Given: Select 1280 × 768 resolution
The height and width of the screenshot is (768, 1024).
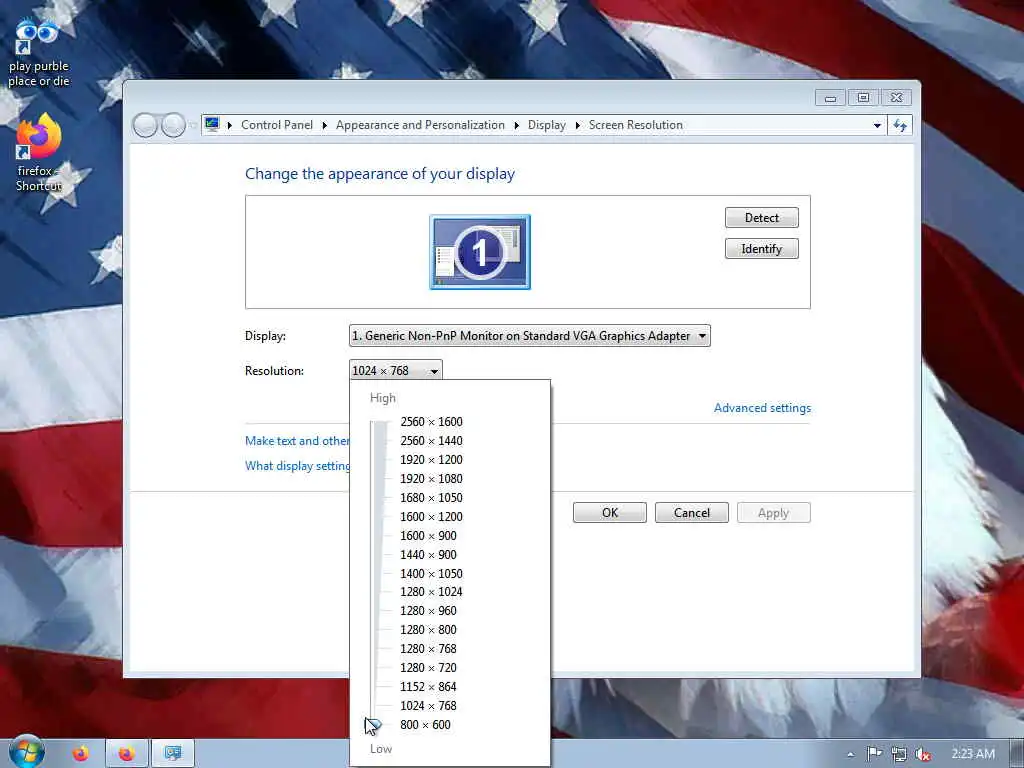Looking at the screenshot, I should coord(428,648).
